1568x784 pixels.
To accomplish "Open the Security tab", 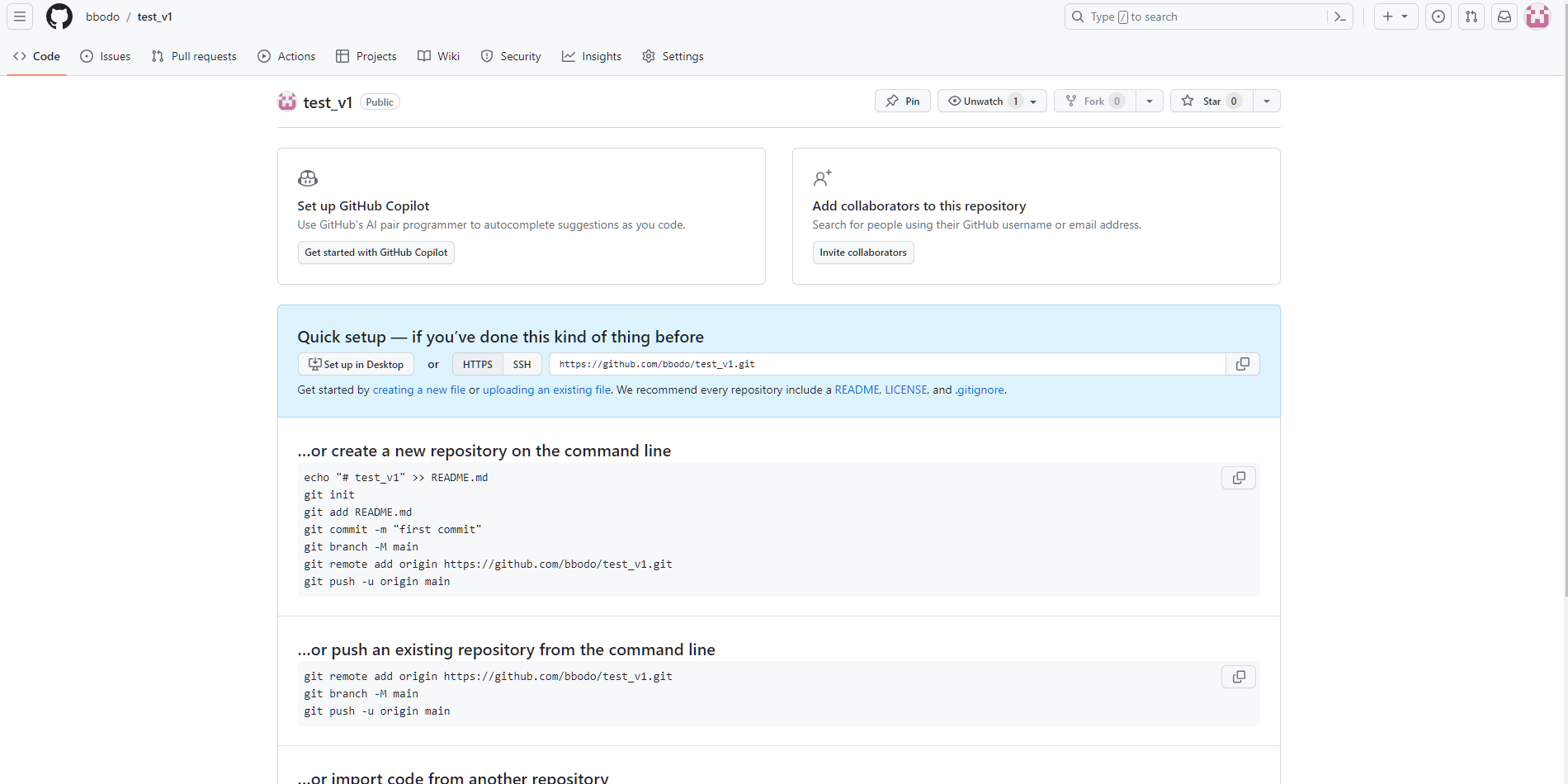I will click(x=511, y=56).
